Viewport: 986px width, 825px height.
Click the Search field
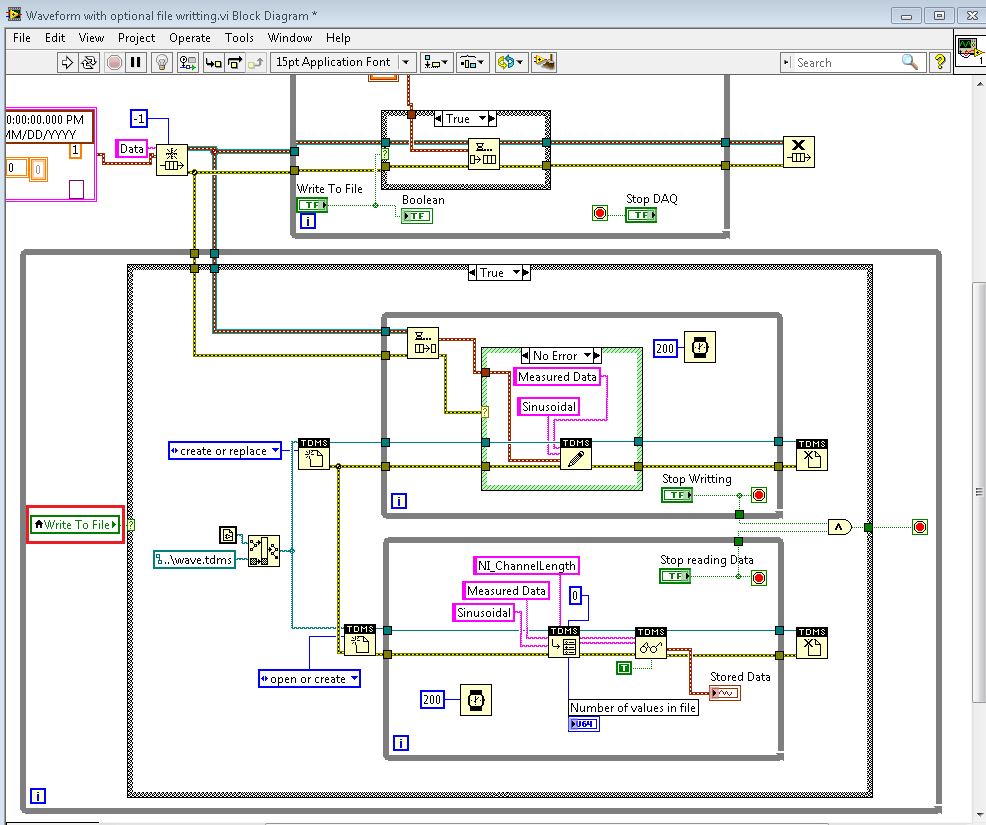[x=846, y=62]
